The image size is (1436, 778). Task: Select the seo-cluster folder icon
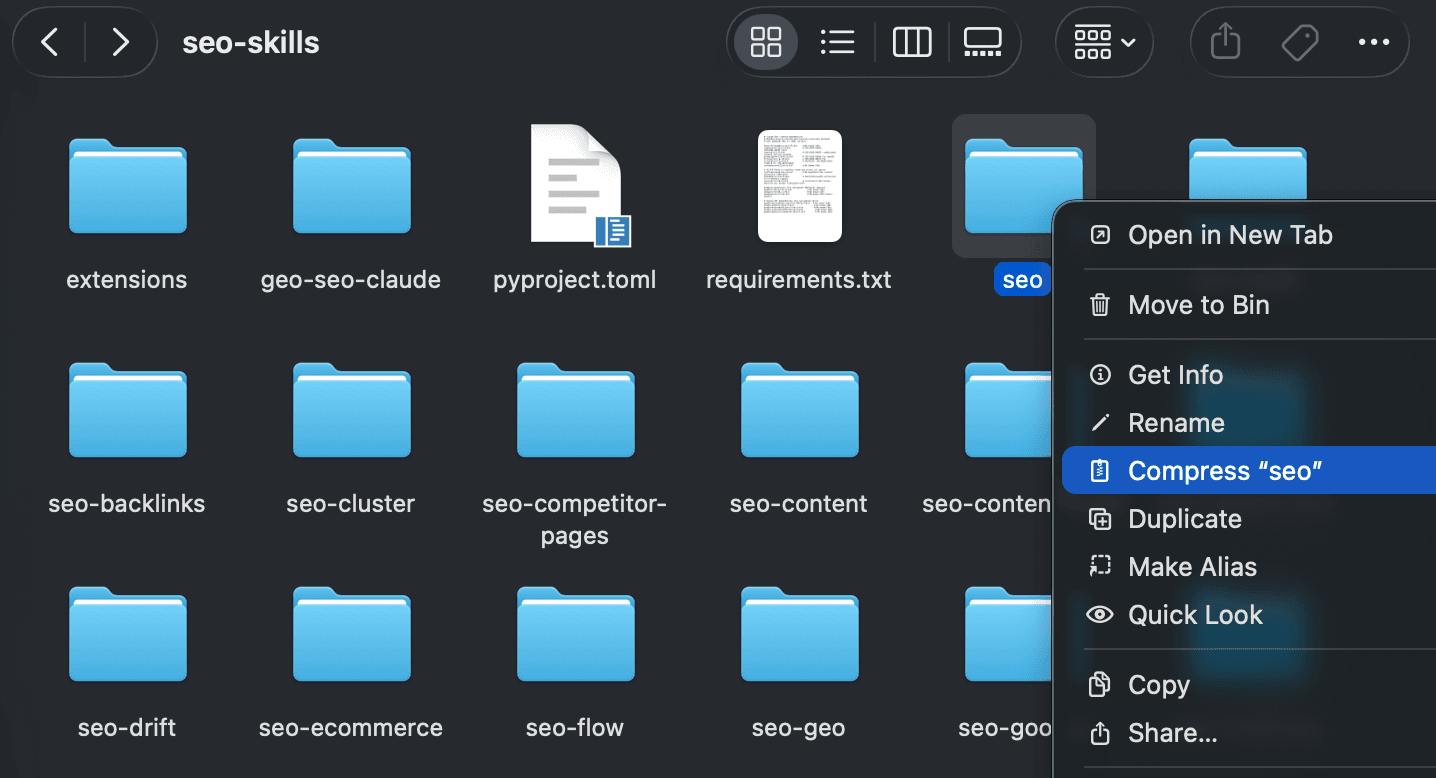click(351, 410)
